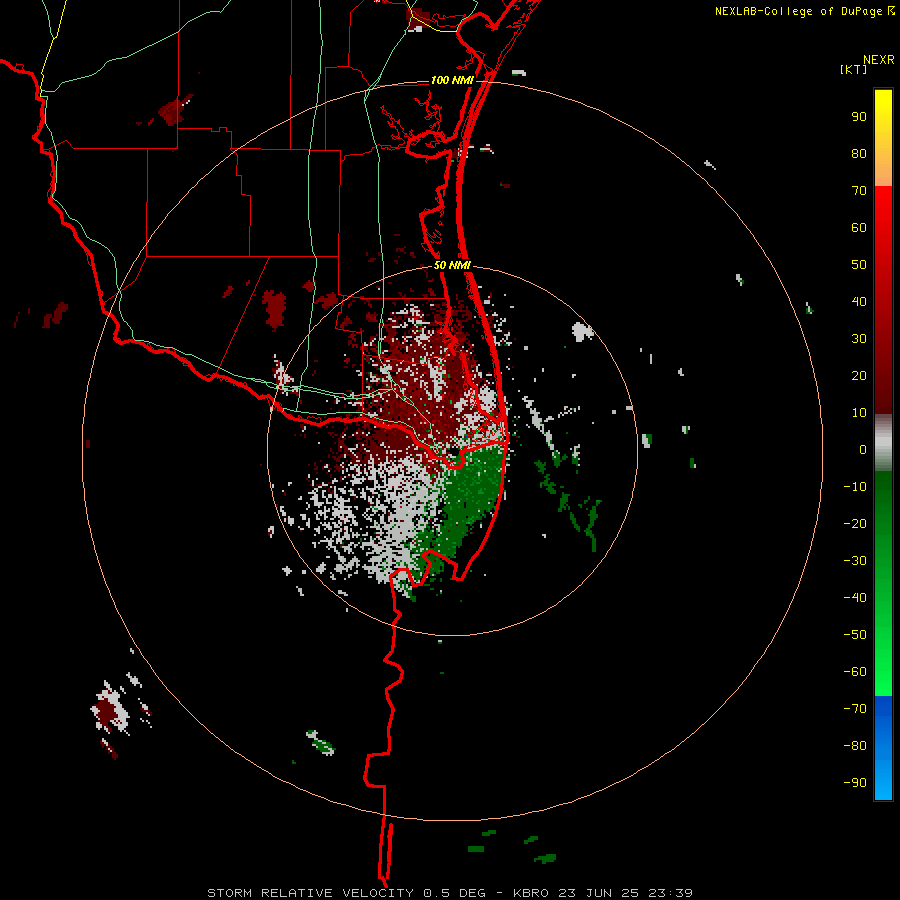Click the -20 value on velocity scale

(x=855, y=524)
